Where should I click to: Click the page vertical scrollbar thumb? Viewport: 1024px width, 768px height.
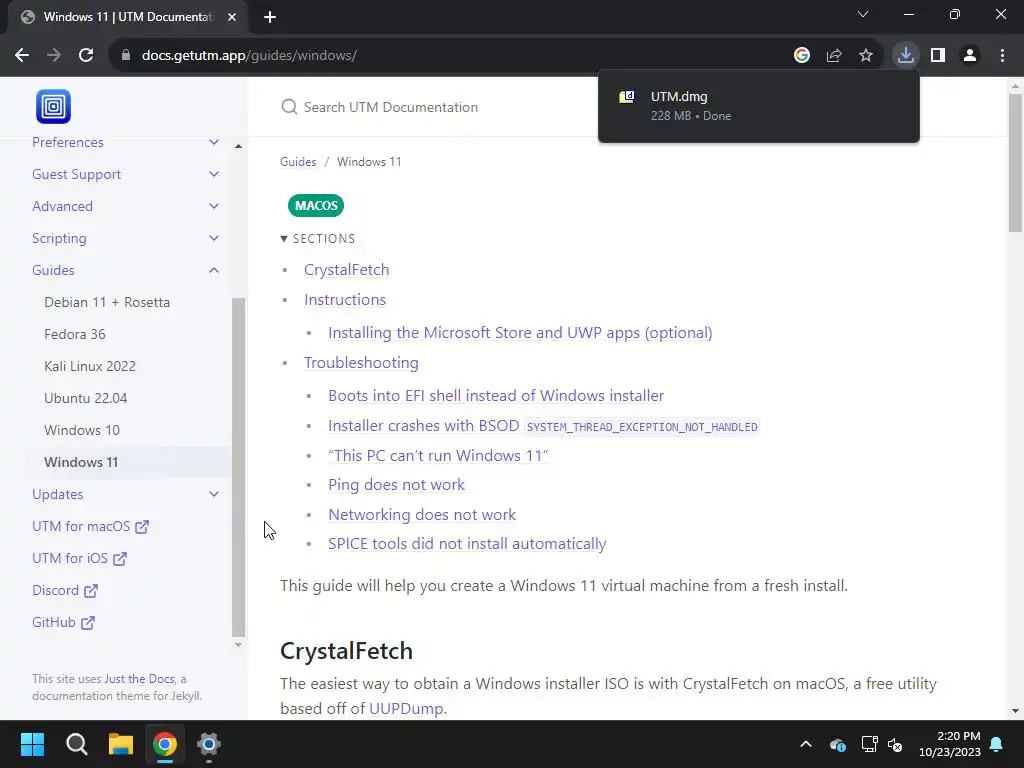pos(1015,163)
